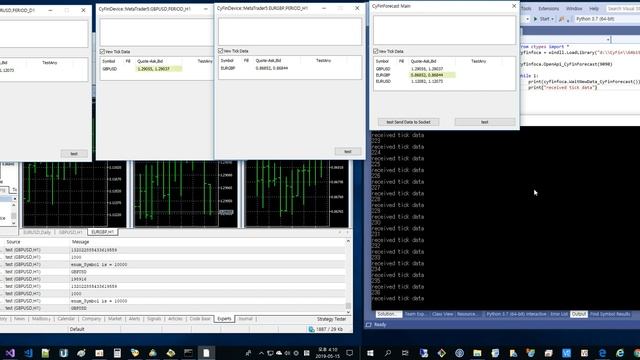Viewport: 640px width, 360px height.
Task: Open the Tools menu in Visual Studio
Action: [526, 9]
